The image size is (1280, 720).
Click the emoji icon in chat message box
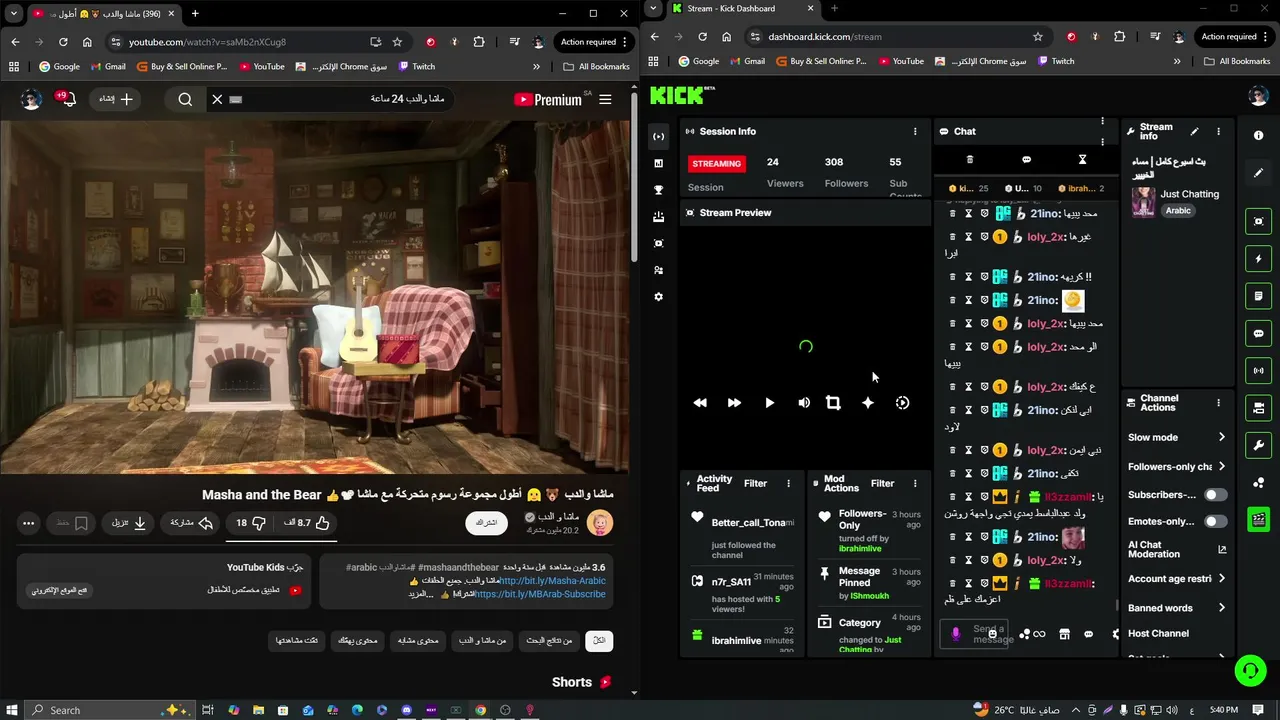(992, 634)
